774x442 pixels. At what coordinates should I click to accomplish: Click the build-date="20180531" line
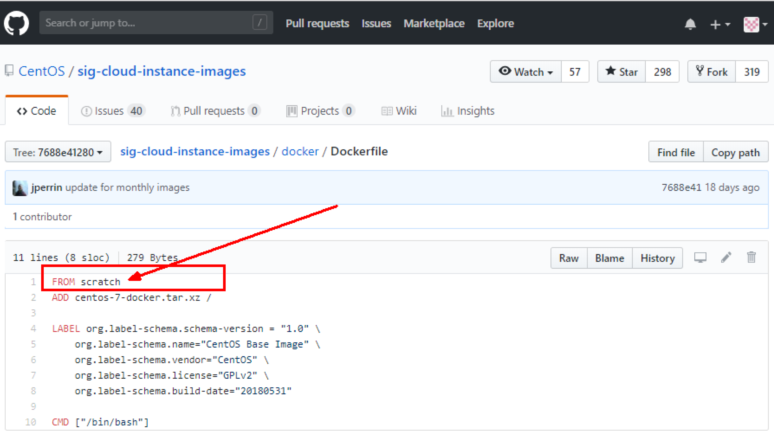click(x=183, y=391)
